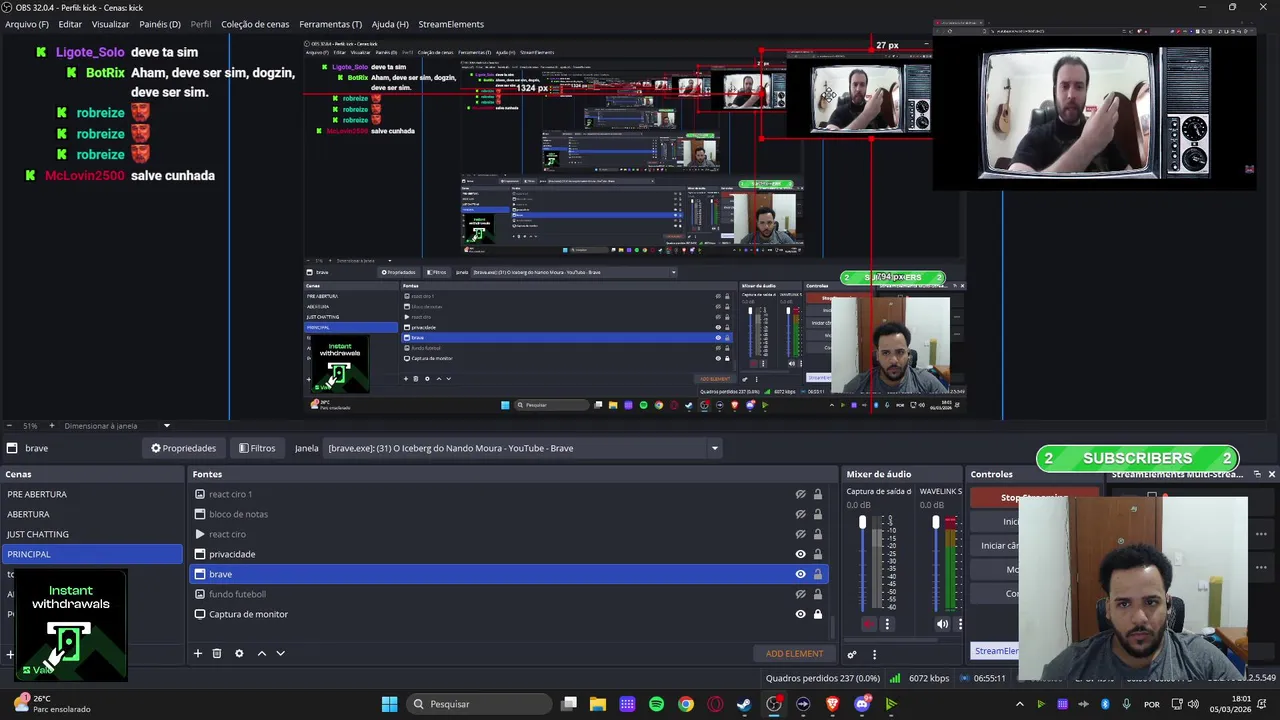Open Captura de saída channel options menu

click(886, 624)
